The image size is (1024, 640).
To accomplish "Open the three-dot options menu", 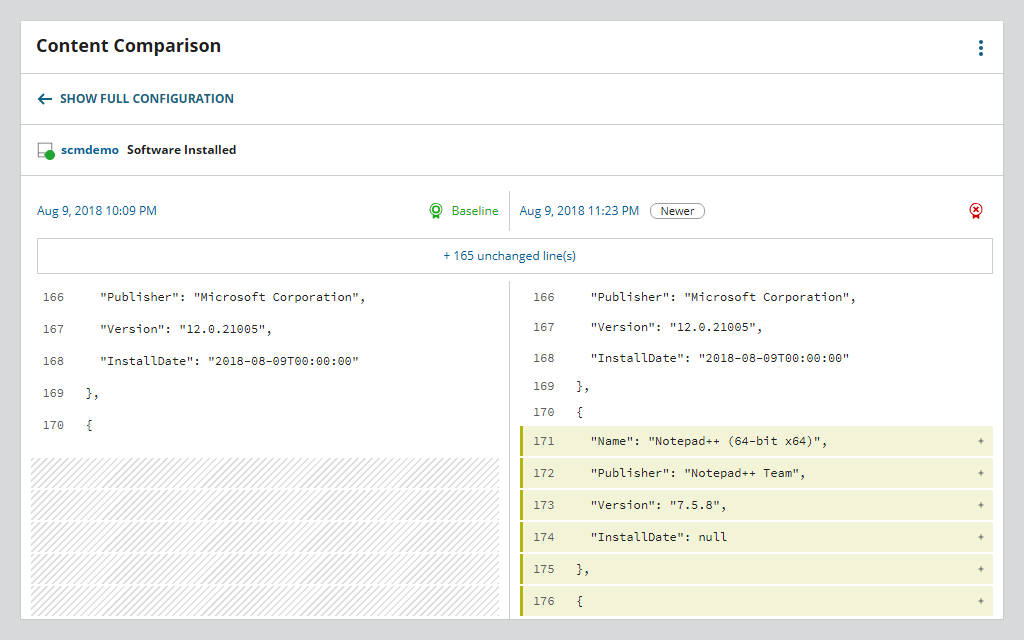I will click(x=981, y=47).
